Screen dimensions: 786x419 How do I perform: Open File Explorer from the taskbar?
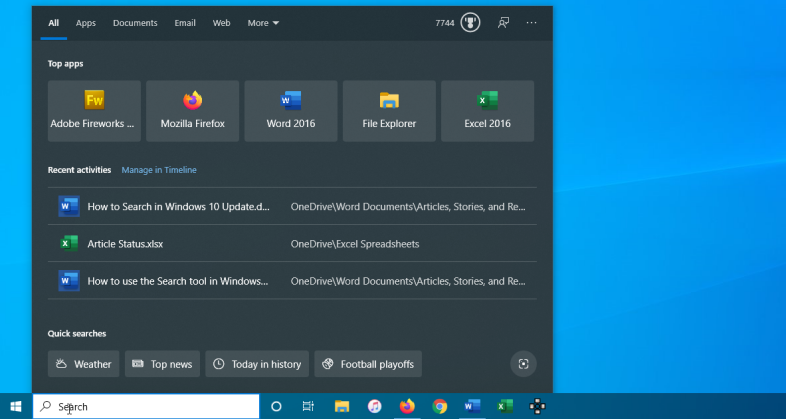tap(342, 406)
